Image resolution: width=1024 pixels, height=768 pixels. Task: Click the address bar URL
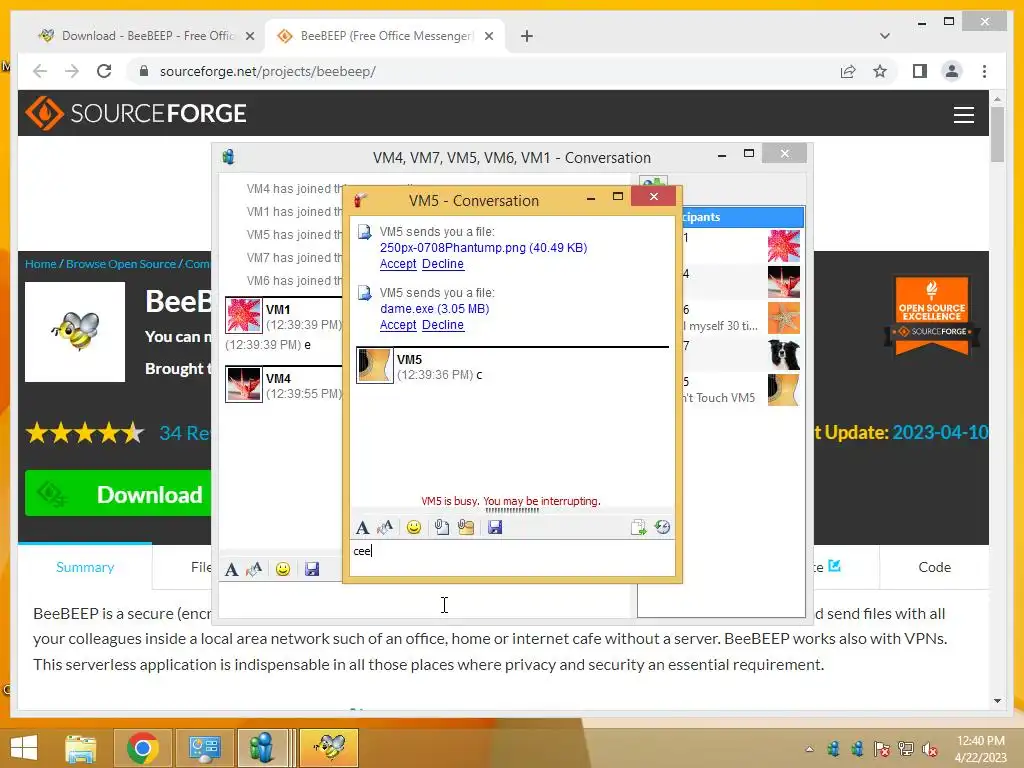click(x=268, y=71)
